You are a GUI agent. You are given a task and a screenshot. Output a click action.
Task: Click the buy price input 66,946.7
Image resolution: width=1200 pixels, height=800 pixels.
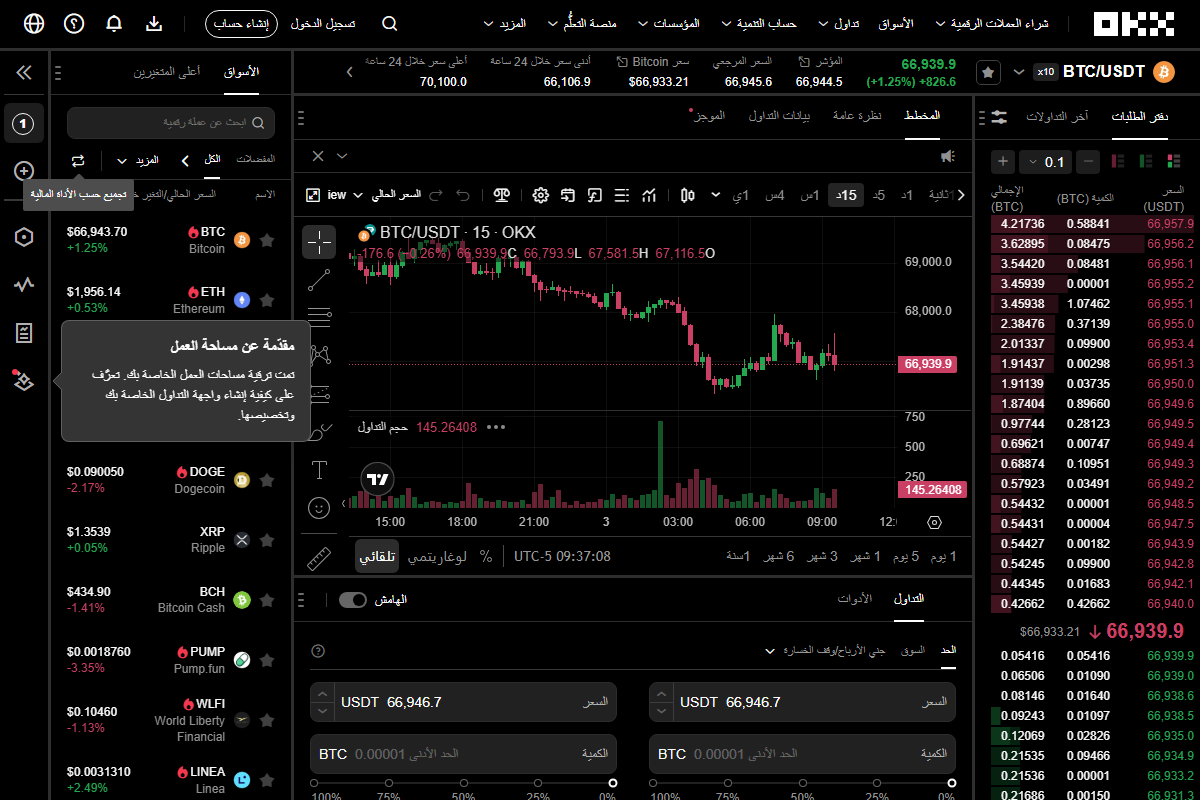click(803, 702)
